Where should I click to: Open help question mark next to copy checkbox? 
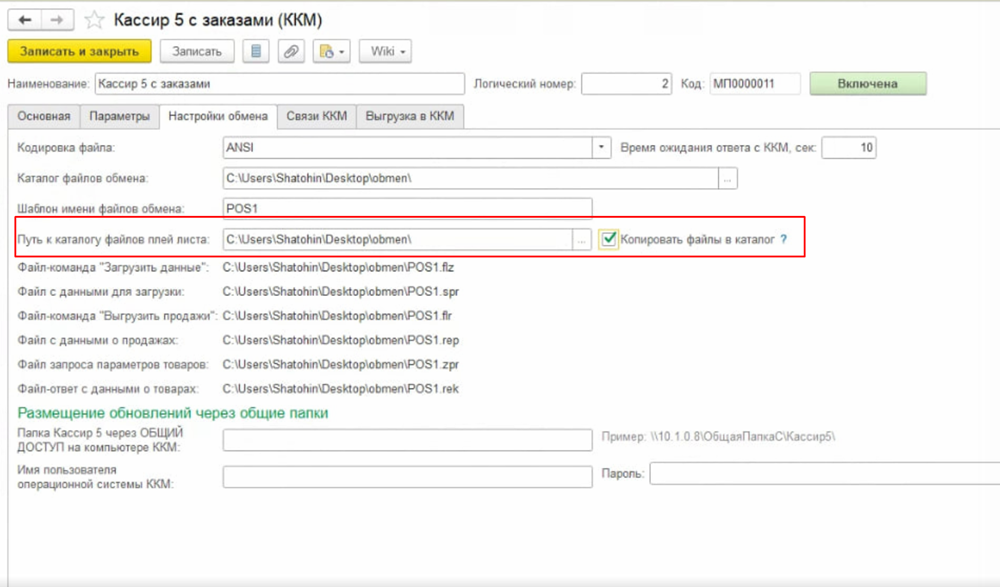coord(784,240)
